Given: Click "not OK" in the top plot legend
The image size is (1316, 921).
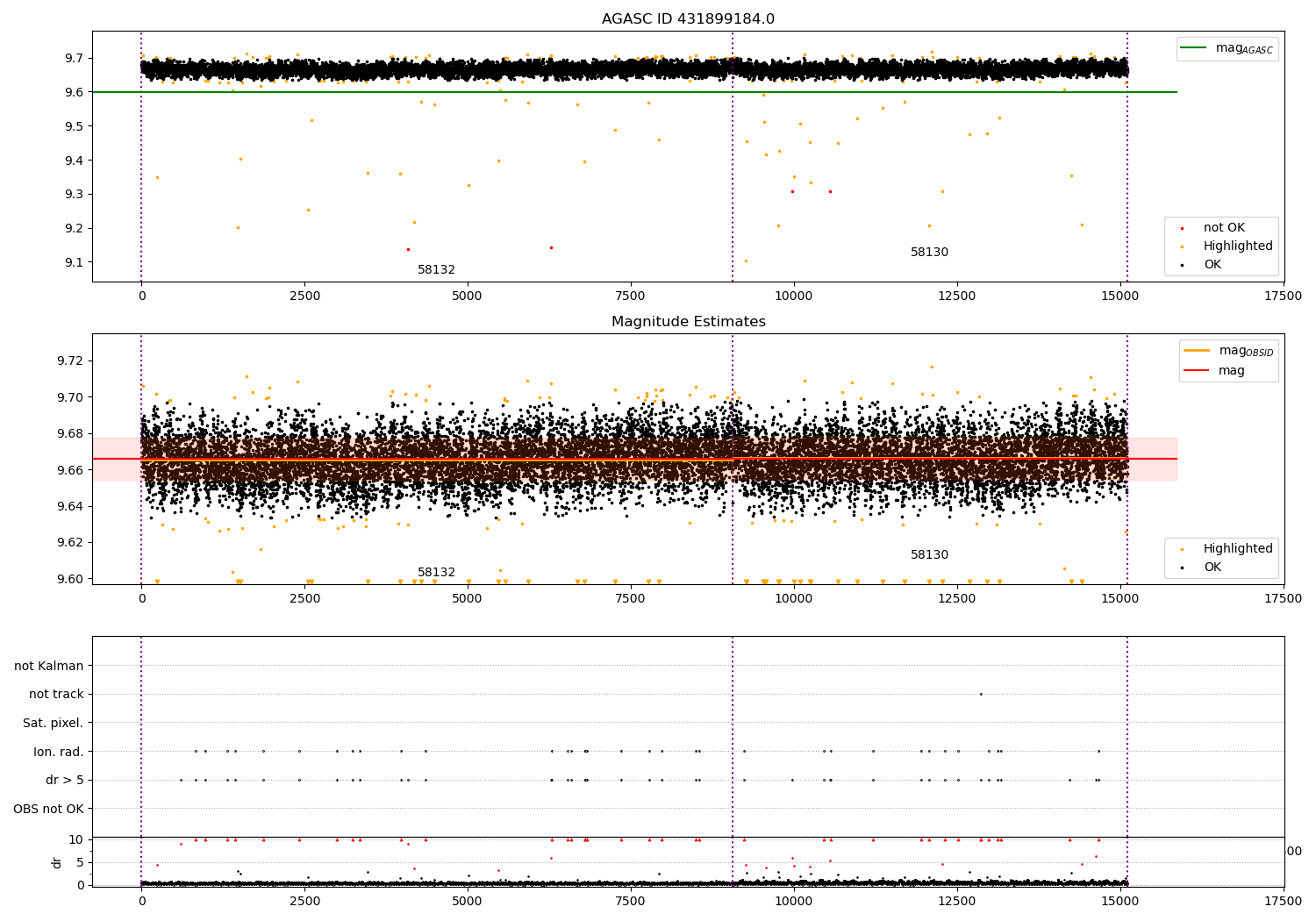Looking at the screenshot, I should click(1224, 228).
